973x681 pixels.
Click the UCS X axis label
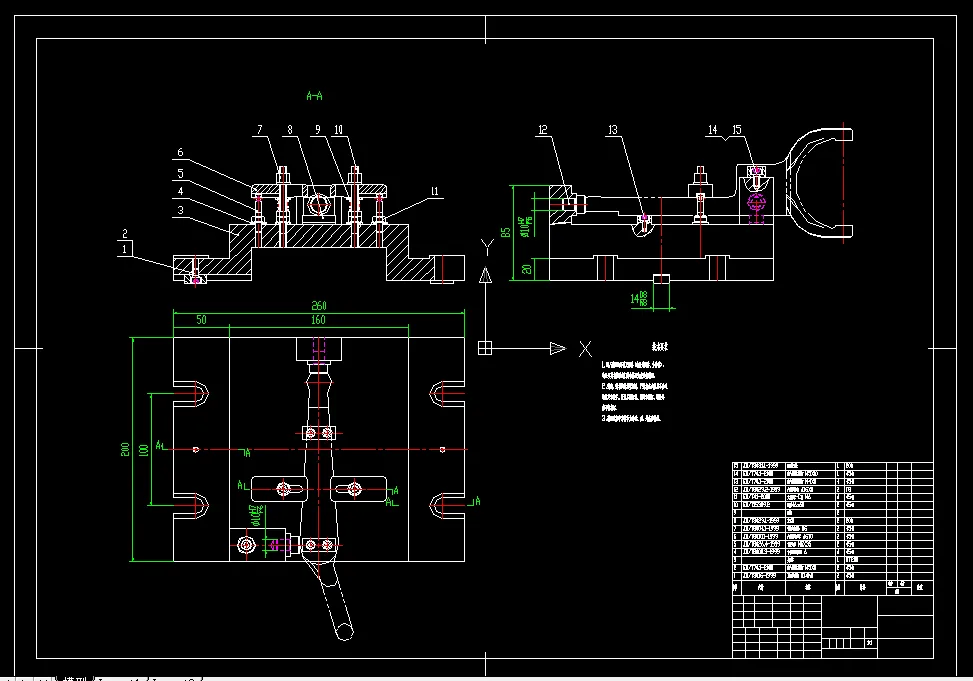(585, 349)
